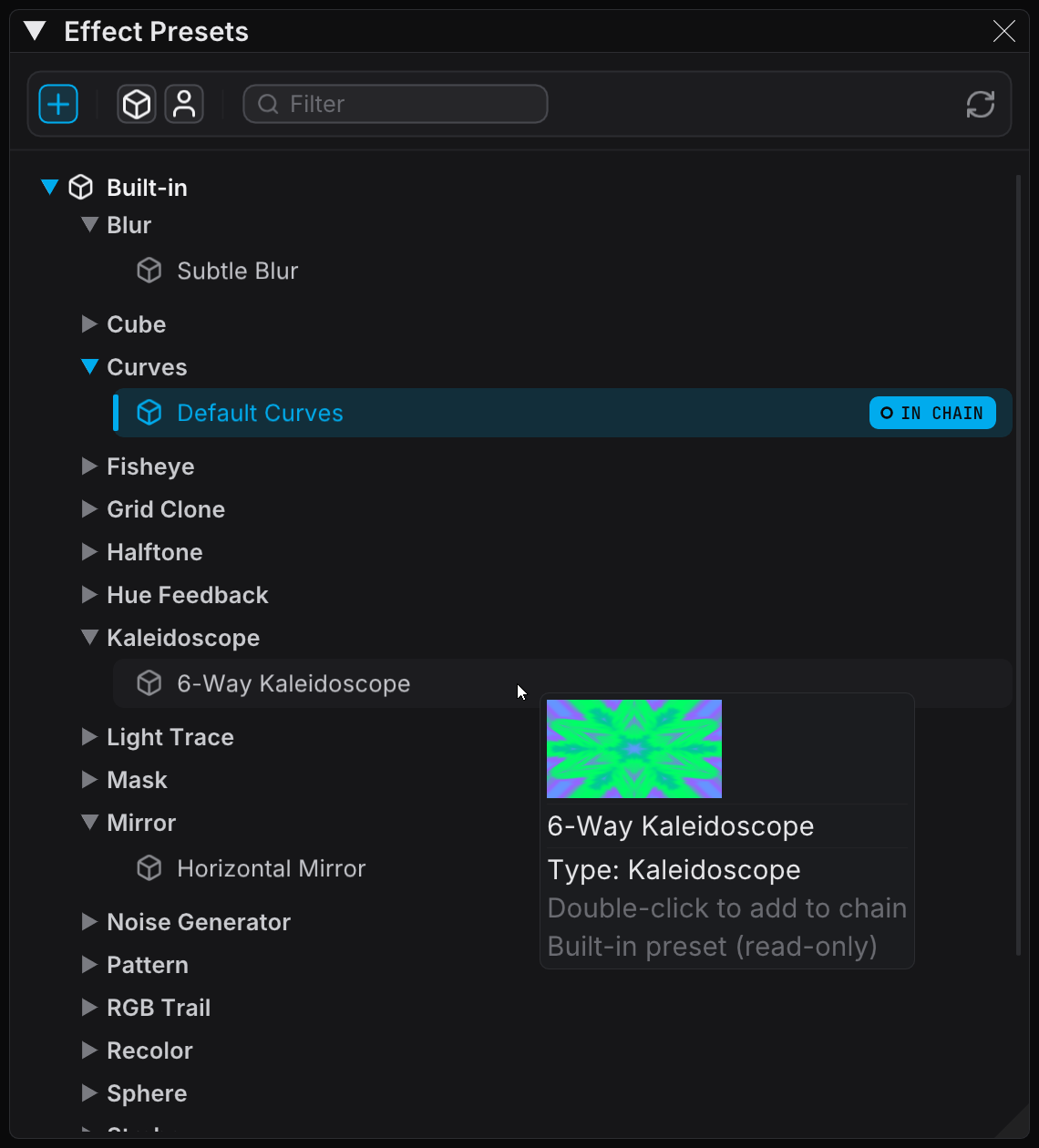Click the add preset plus button

(x=58, y=104)
